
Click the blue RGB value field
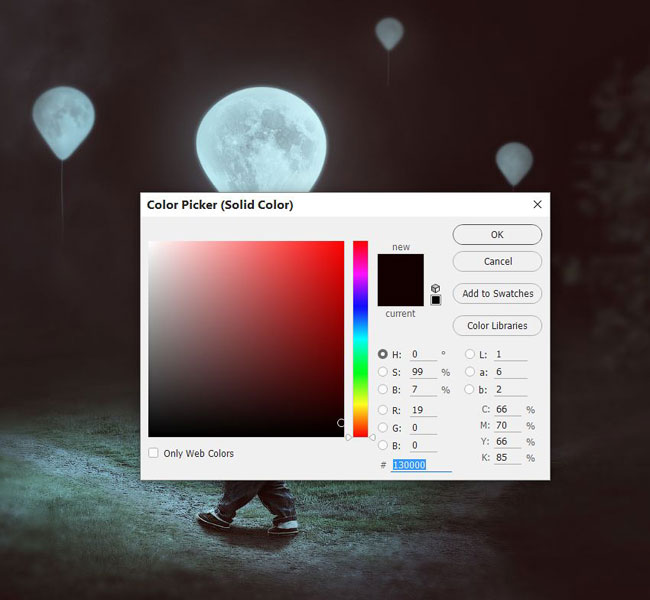point(423,445)
